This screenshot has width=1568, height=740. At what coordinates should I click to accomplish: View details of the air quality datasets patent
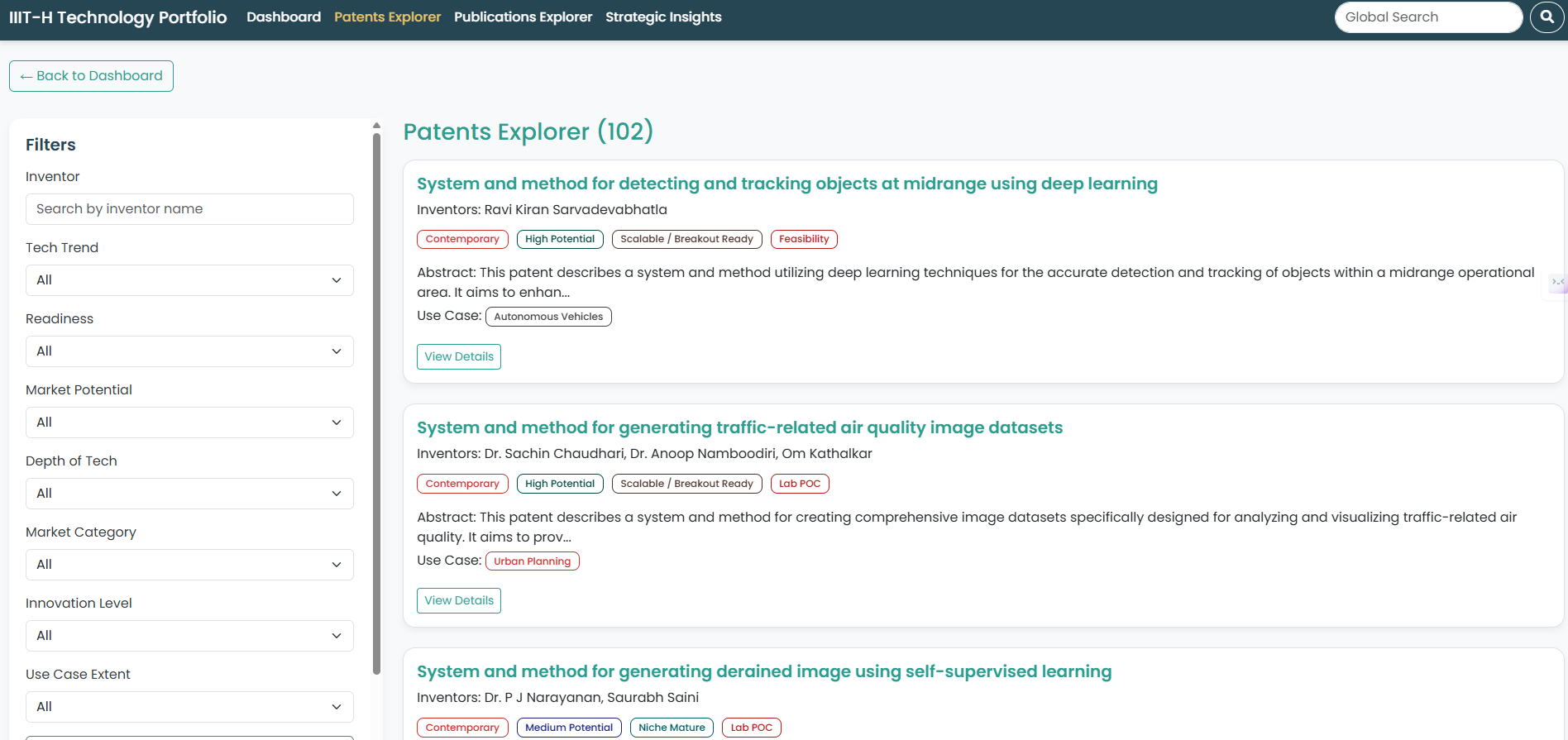pos(459,600)
